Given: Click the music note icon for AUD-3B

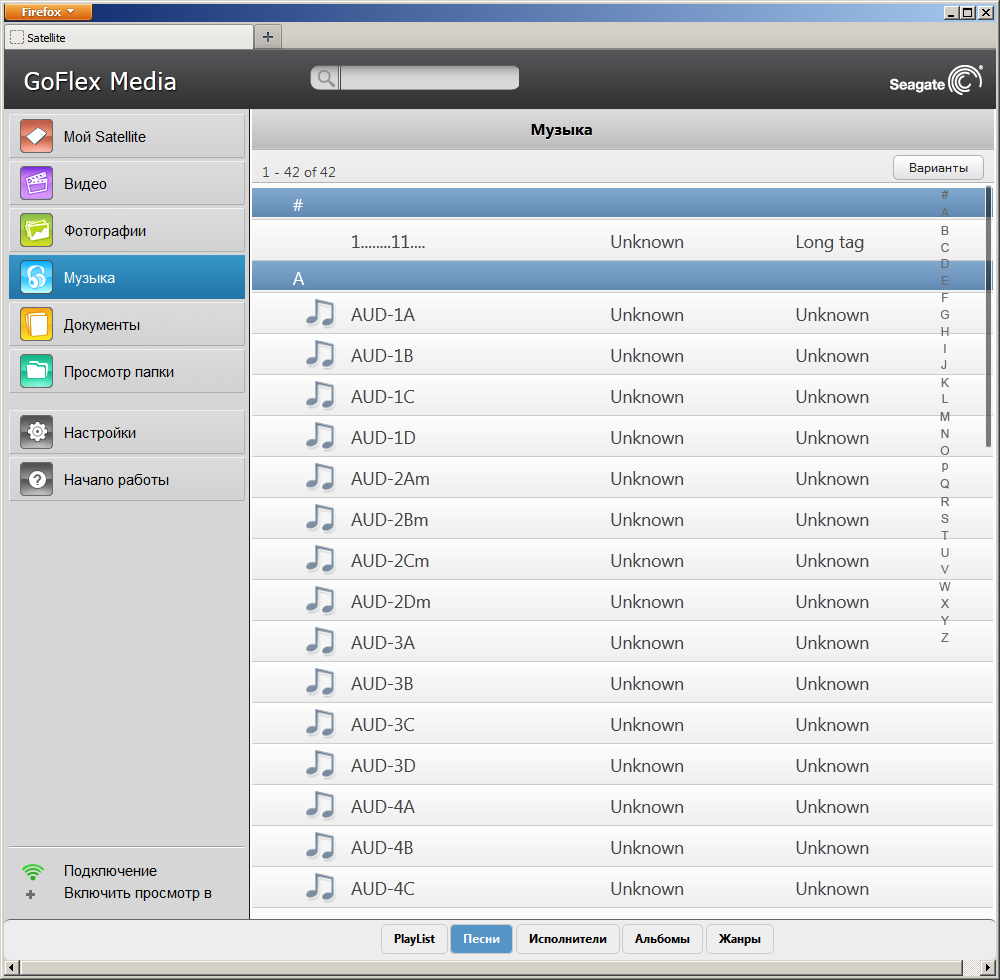Looking at the screenshot, I should click(x=320, y=682).
